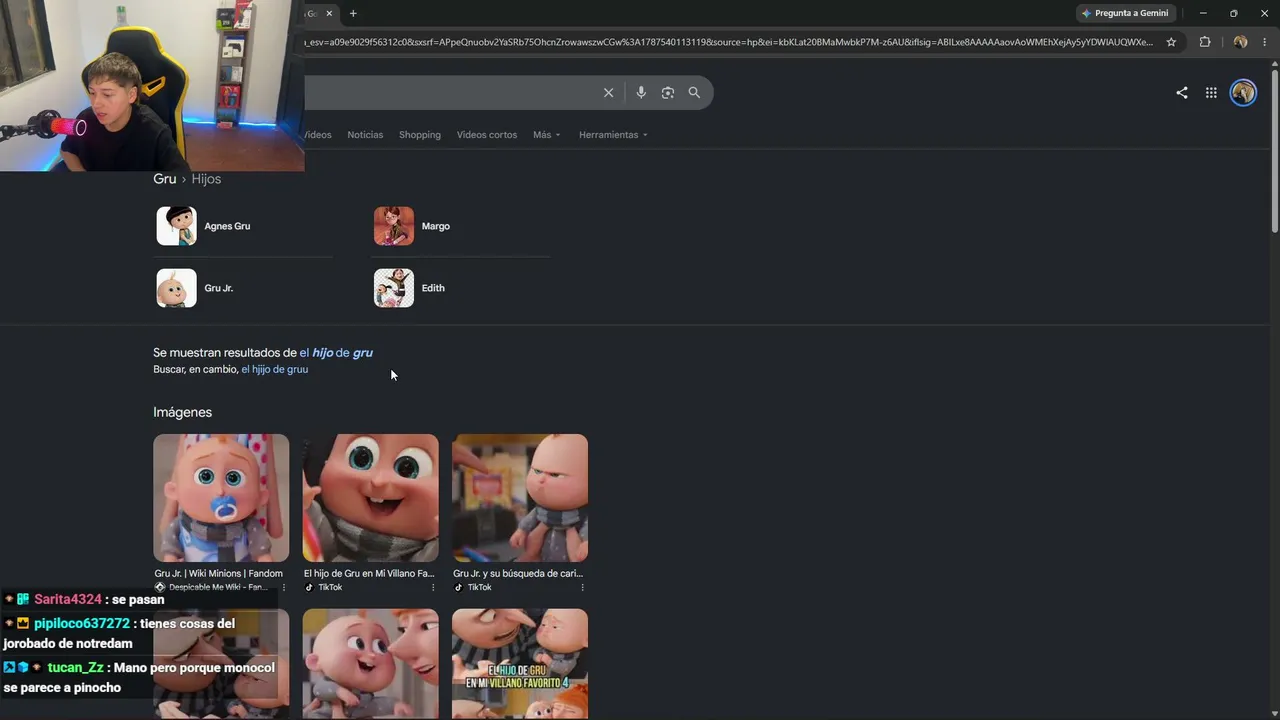Open the Google account avatar menu
1280x720 pixels.
(x=1243, y=92)
